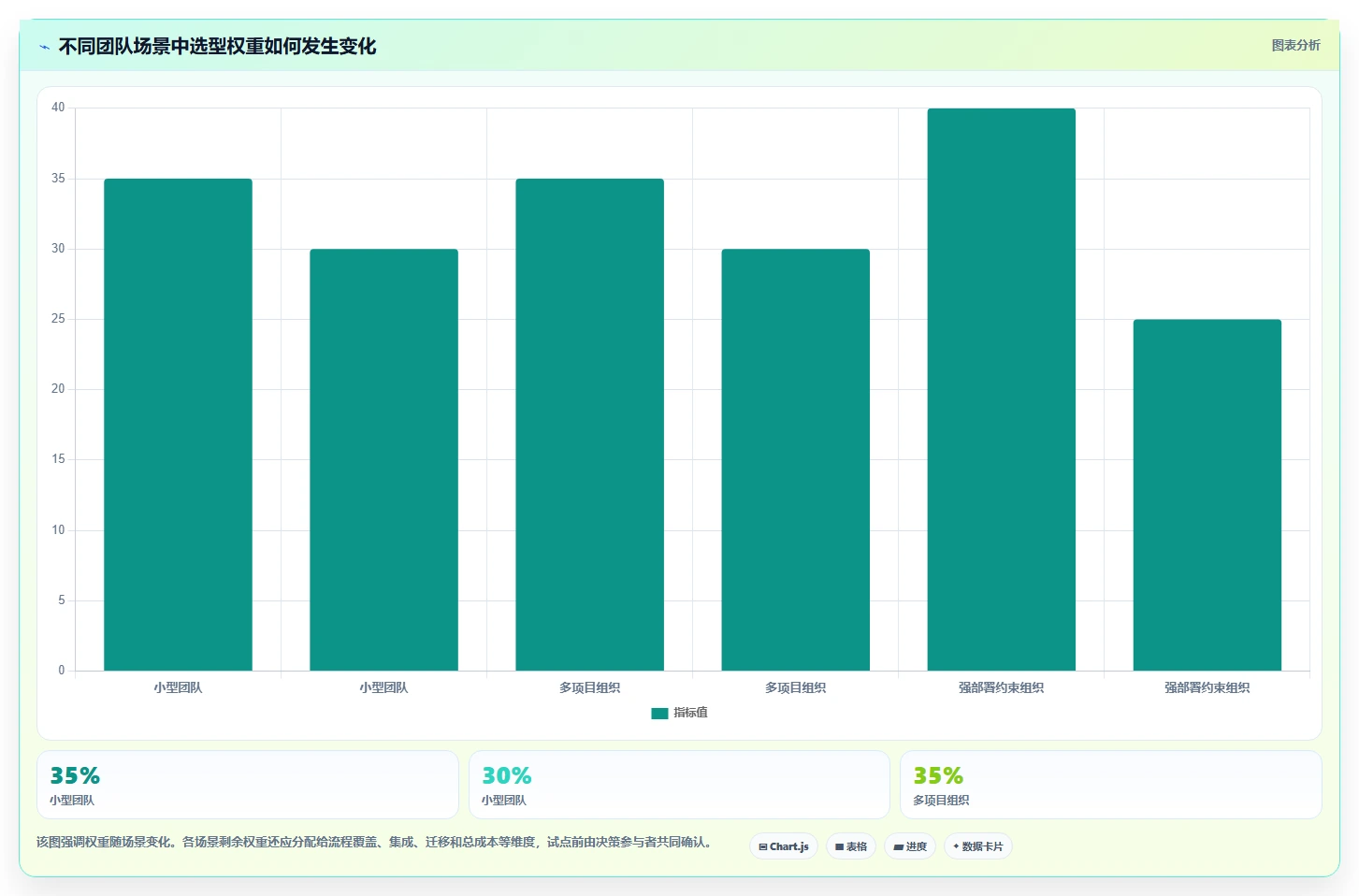Click the chart title 不同团队场景中选型权重如何发生变化
This screenshot has width=1359, height=896.
tap(217, 47)
